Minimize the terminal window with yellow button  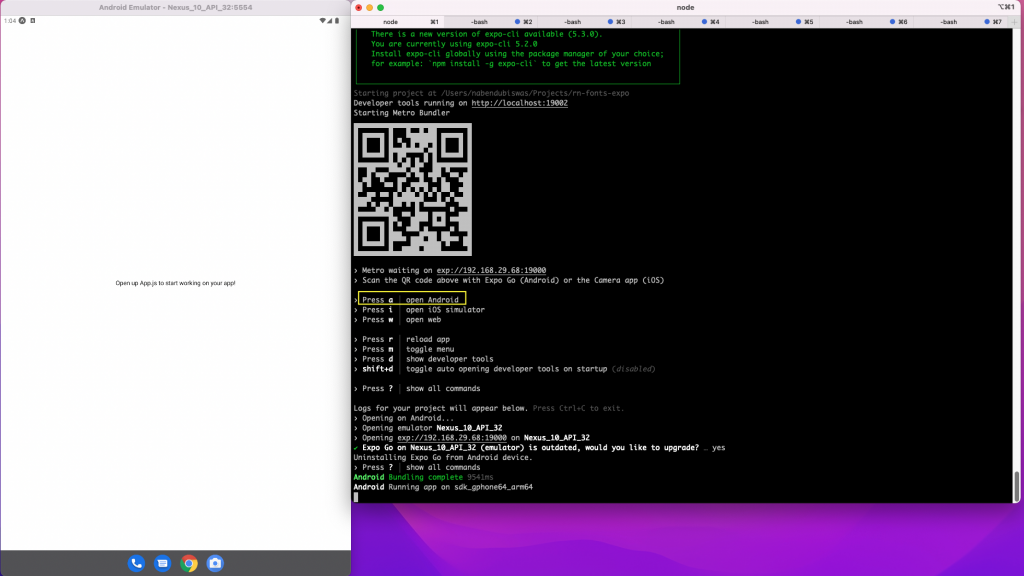[x=370, y=7]
